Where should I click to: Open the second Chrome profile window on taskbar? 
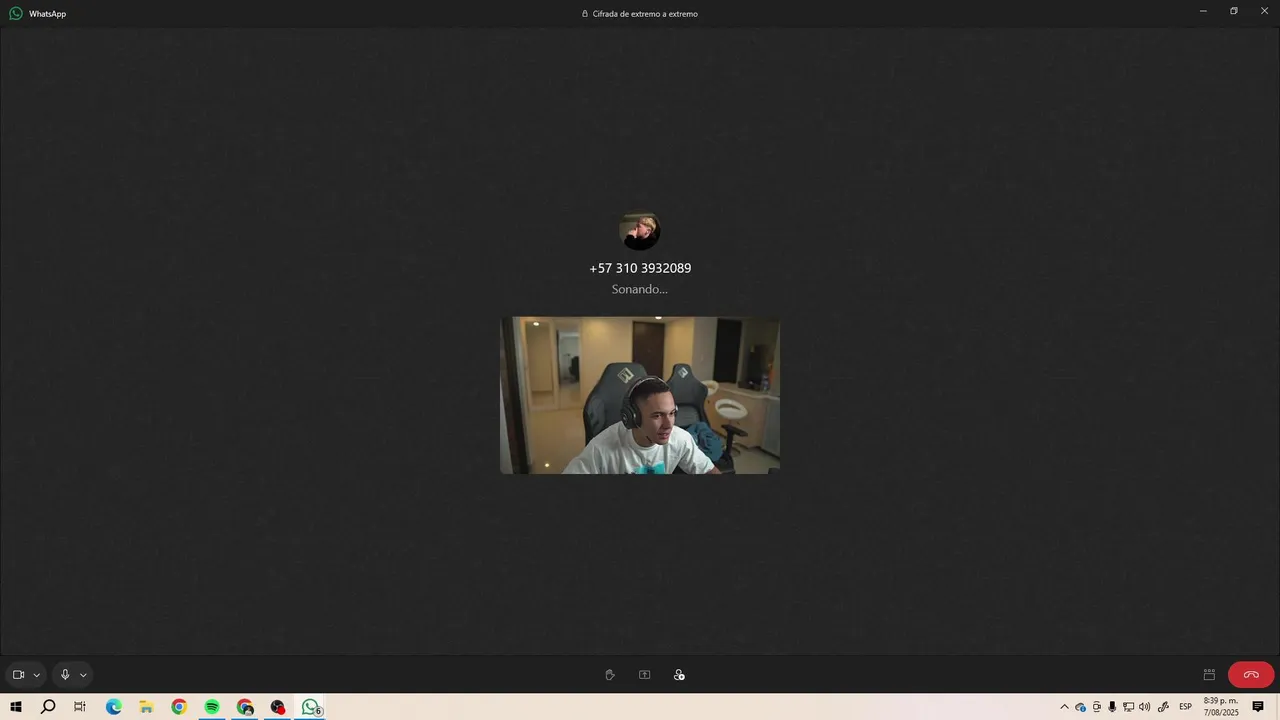245,707
